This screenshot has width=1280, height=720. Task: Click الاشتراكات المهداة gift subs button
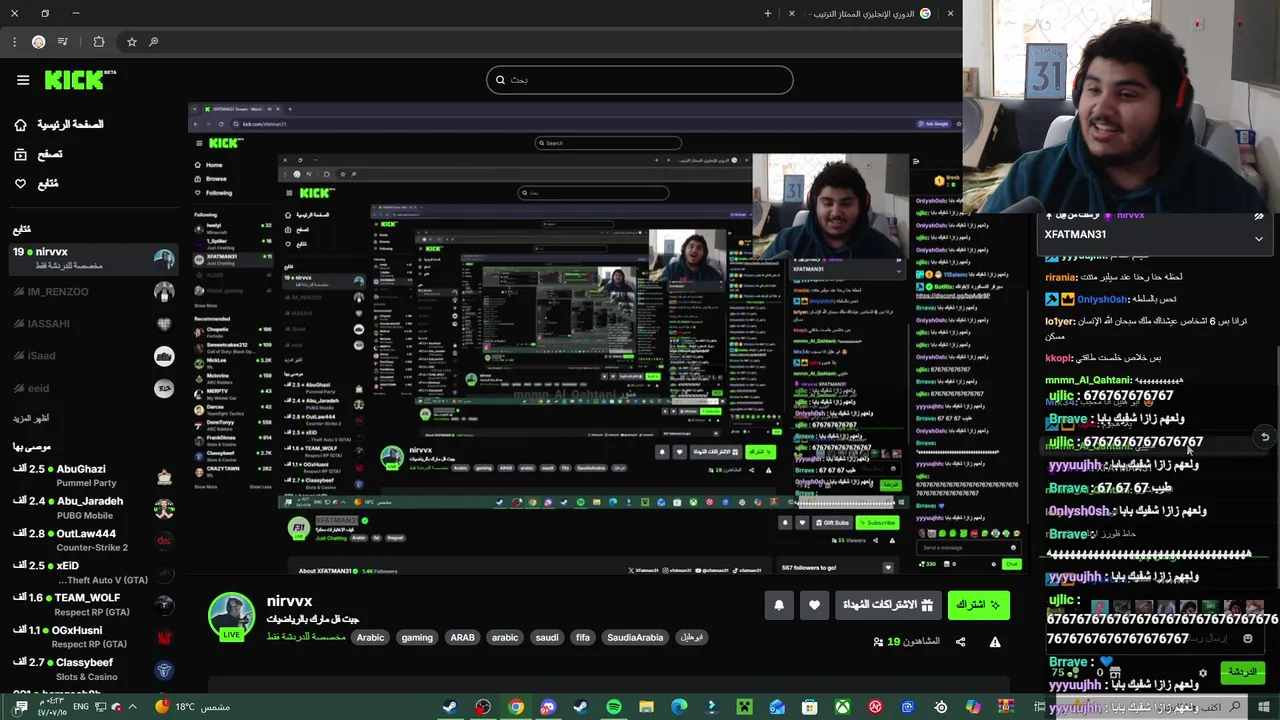click(888, 605)
